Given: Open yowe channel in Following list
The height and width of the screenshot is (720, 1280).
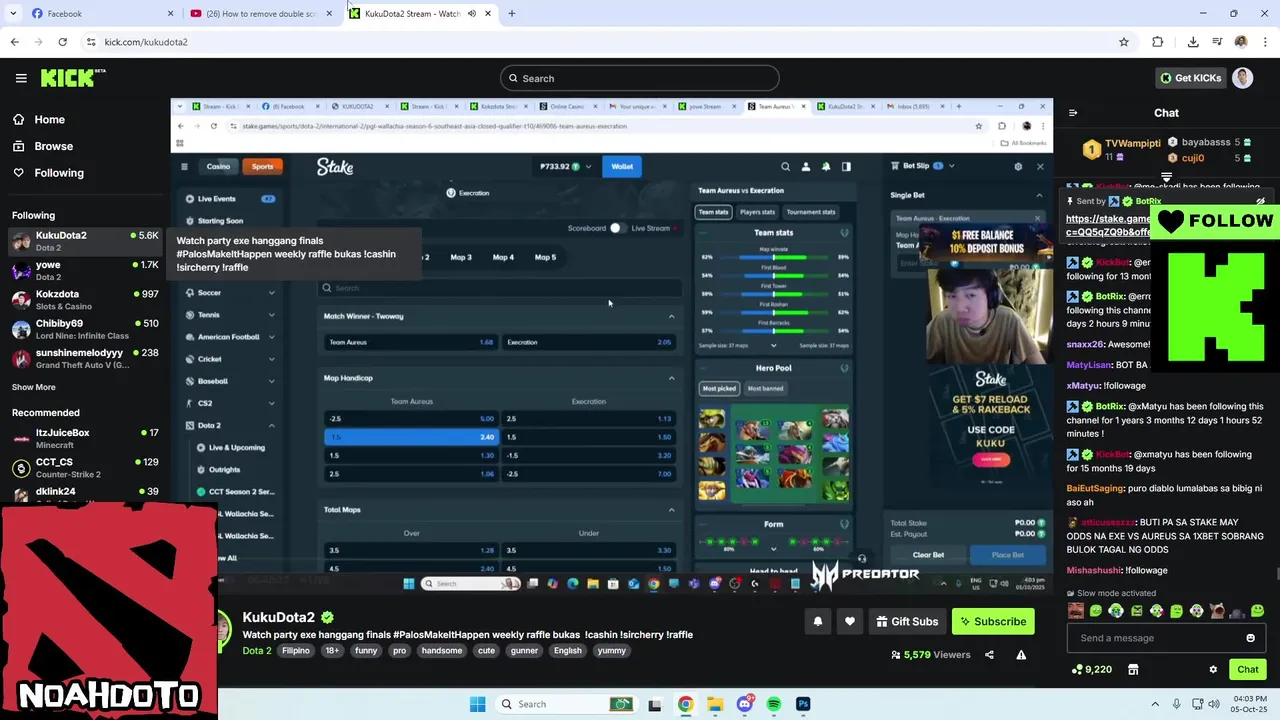Looking at the screenshot, I should pos(85,270).
